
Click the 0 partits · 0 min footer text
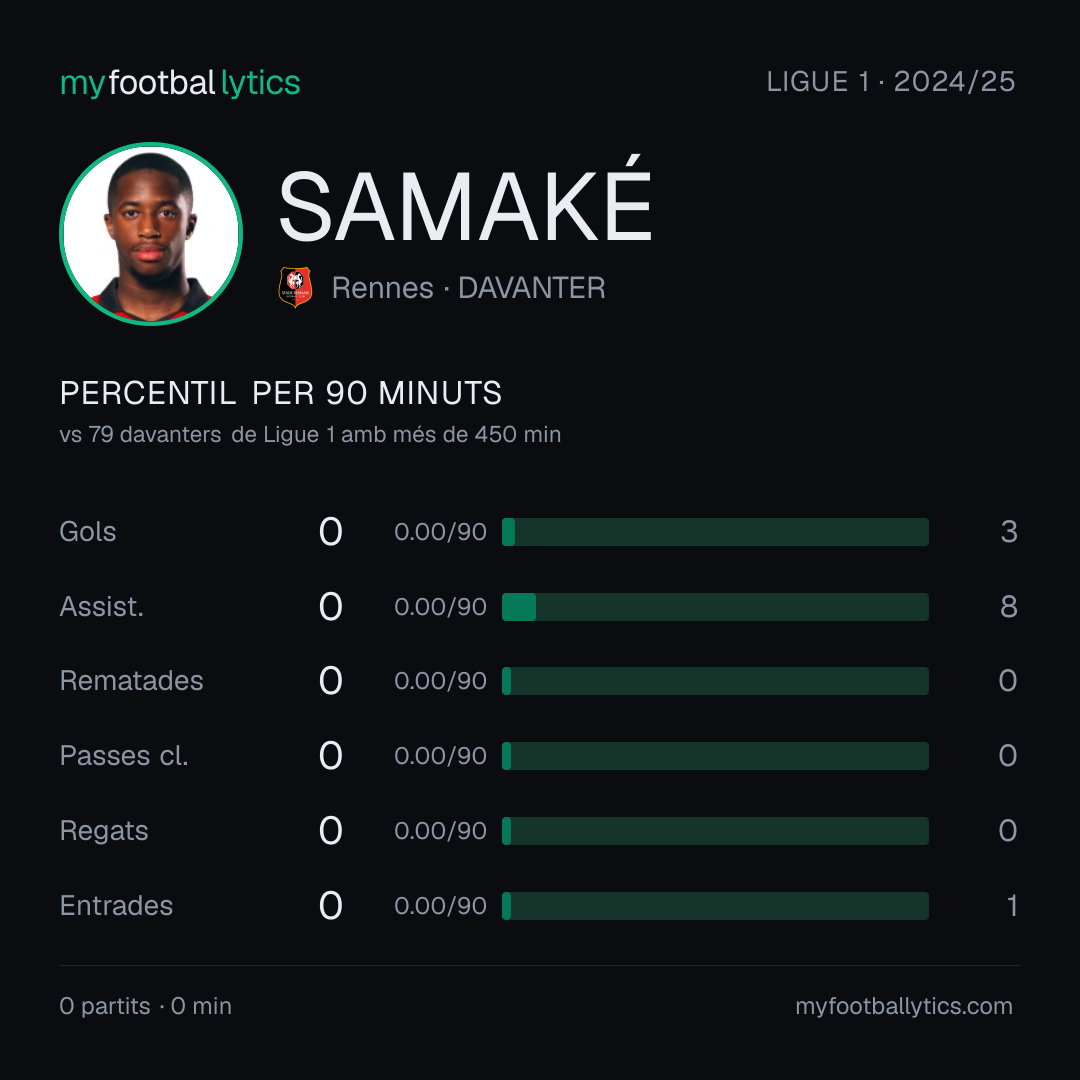tap(145, 1006)
